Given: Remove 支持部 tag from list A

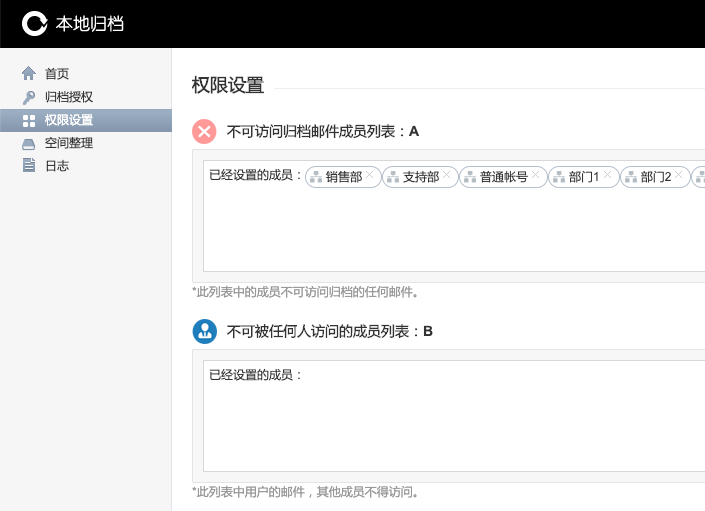Looking at the screenshot, I should (x=447, y=174).
